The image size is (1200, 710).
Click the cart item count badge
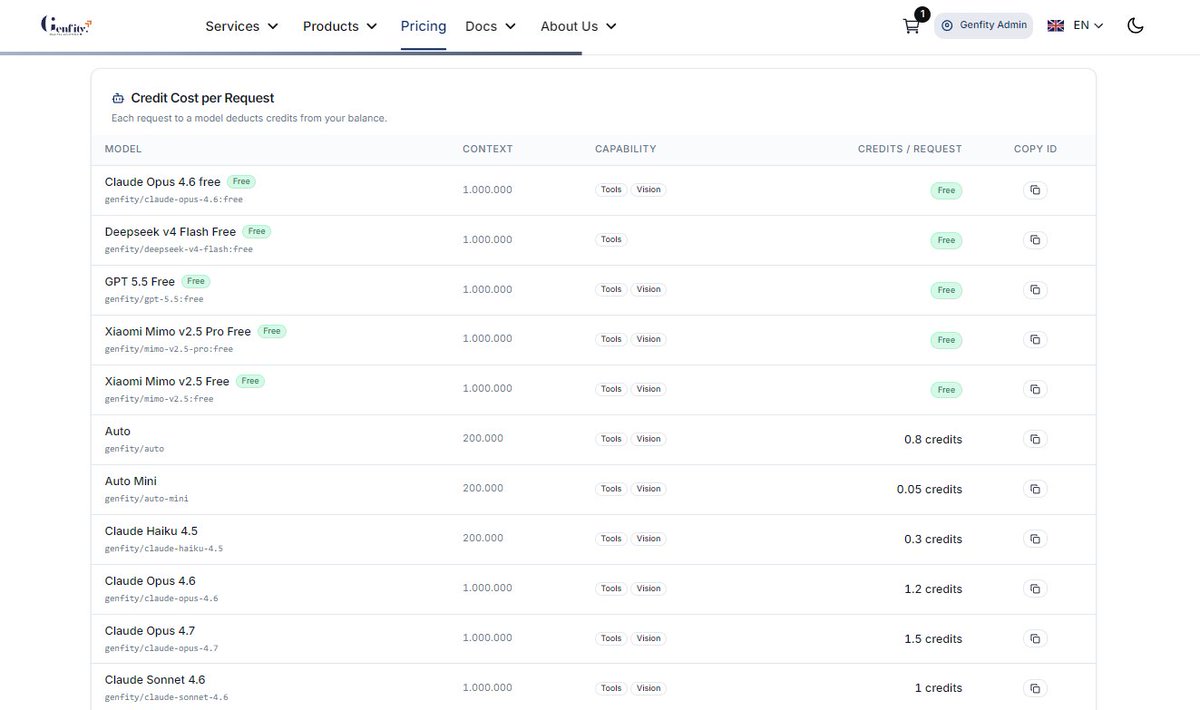[x=922, y=14]
